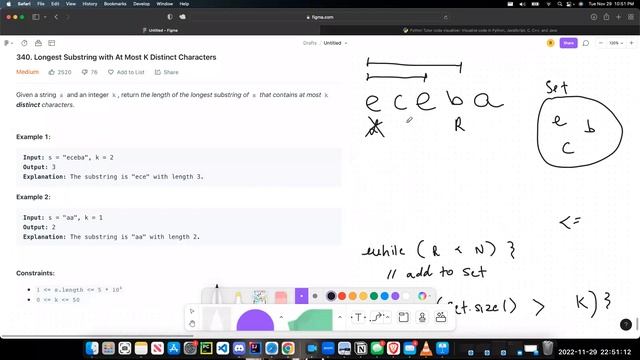This screenshot has height=360, width=640.
Task: Select the marker pen tool
Action: point(217,295)
